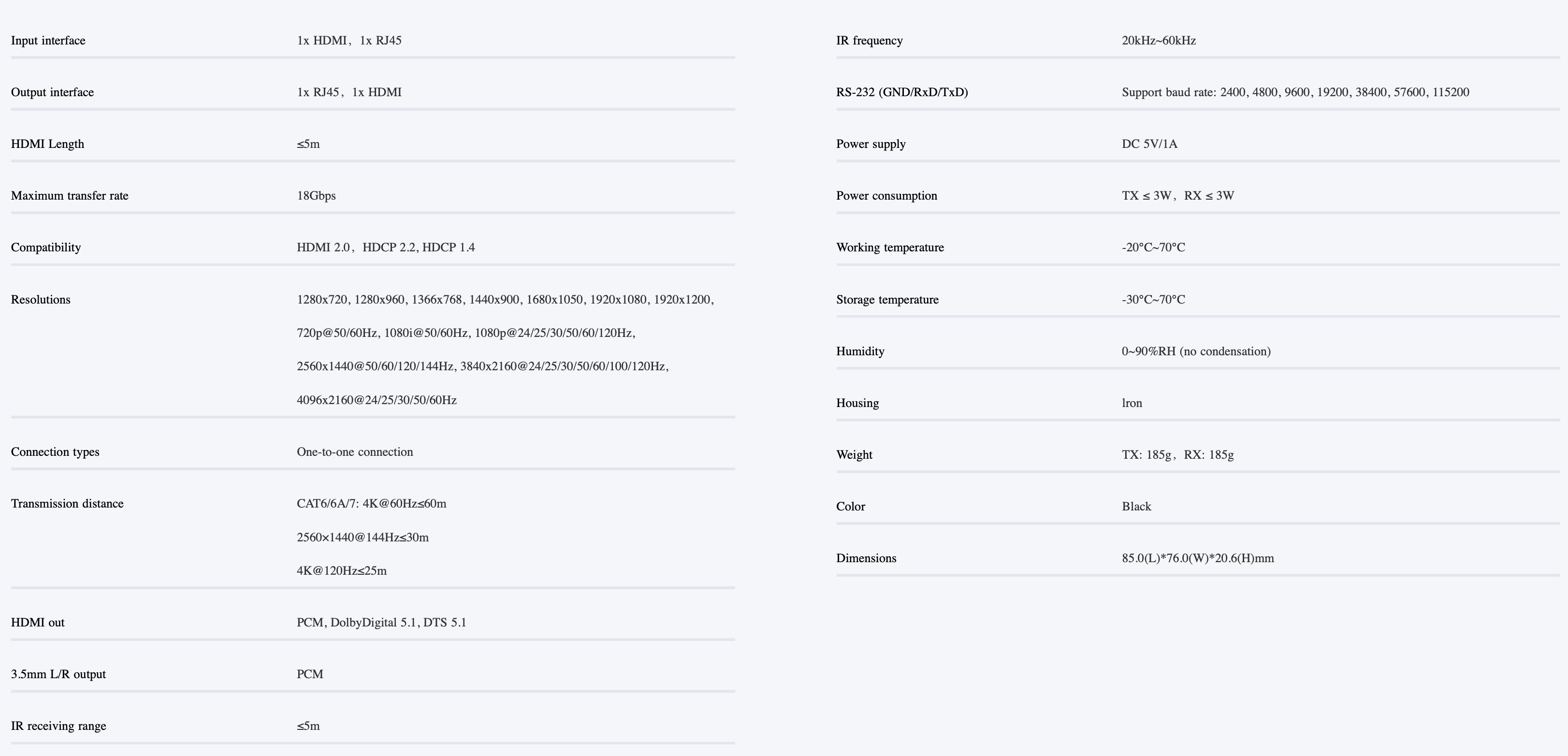
Task: Click the IR receiving range label
Action: [58, 726]
